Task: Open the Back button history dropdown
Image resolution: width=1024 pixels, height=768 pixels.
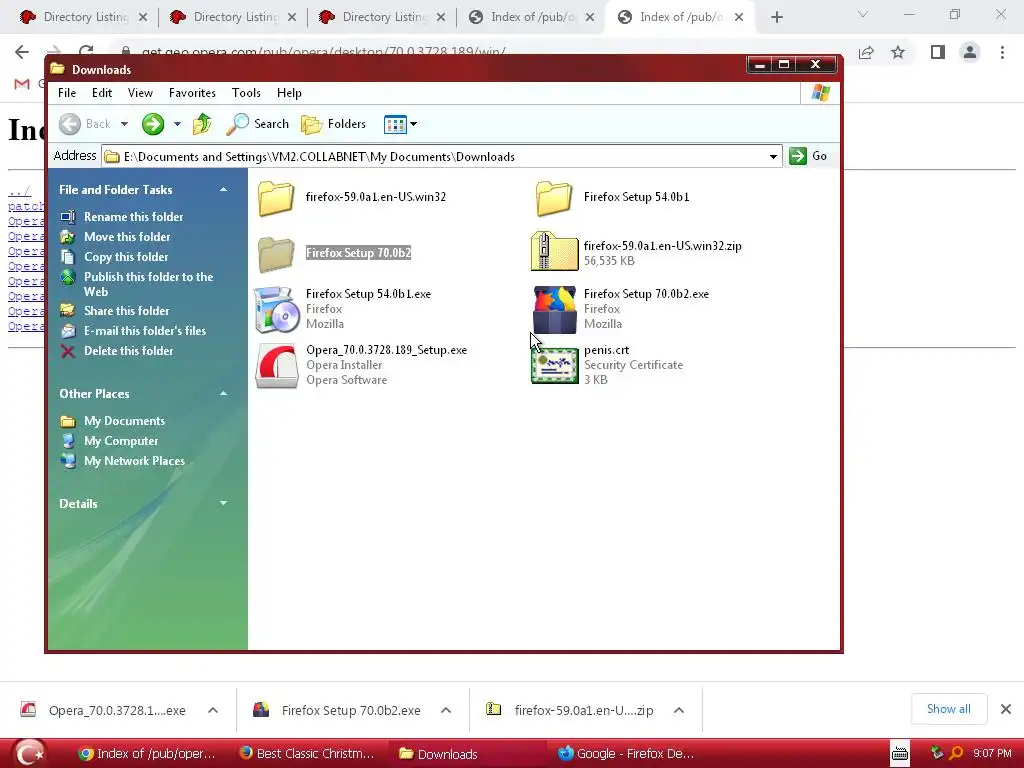Action: tap(124, 124)
